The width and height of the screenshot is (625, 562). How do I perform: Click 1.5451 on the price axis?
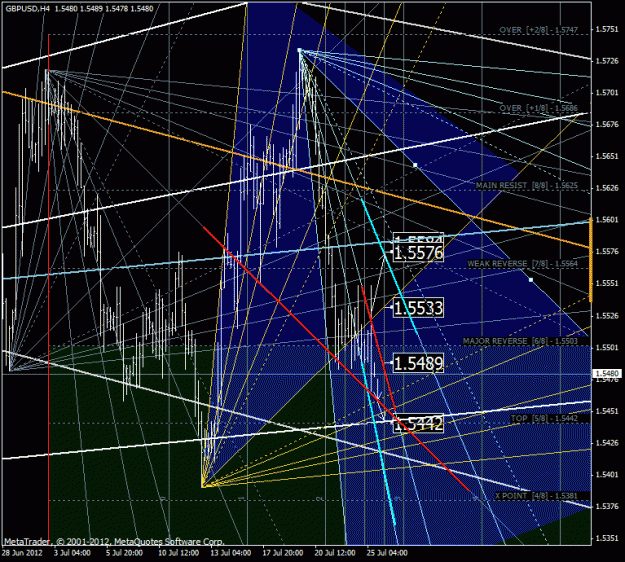click(607, 411)
